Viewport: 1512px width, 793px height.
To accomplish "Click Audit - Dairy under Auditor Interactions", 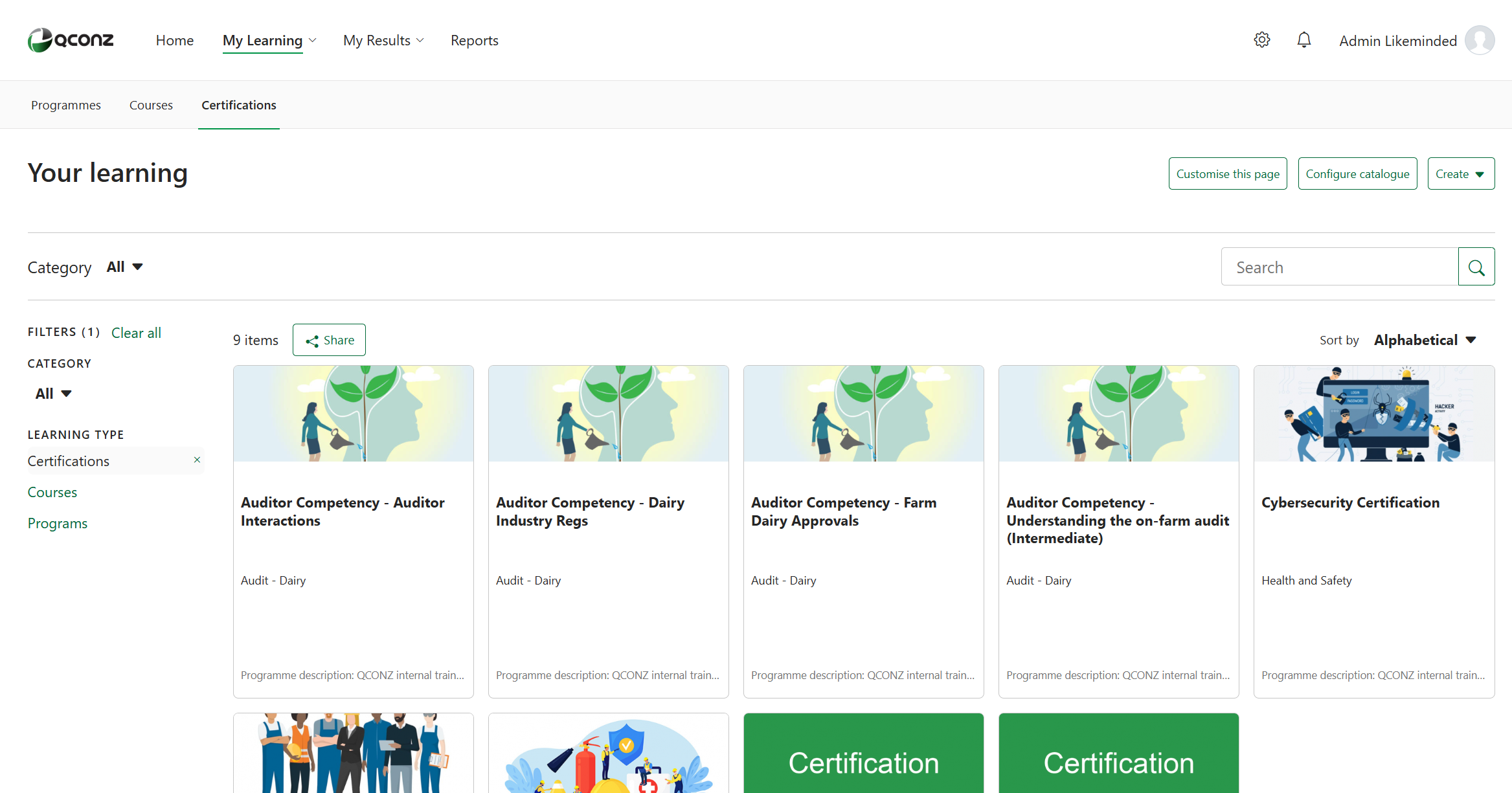I will [x=273, y=581].
